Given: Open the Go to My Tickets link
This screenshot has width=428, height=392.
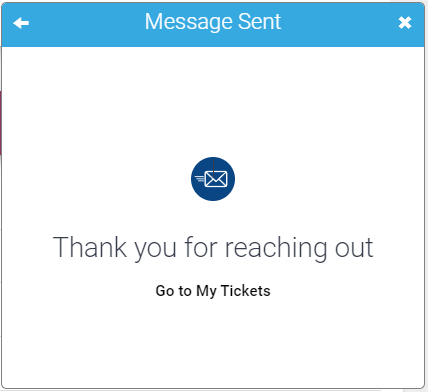Looking at the screenshot, I should coord(213,291).
